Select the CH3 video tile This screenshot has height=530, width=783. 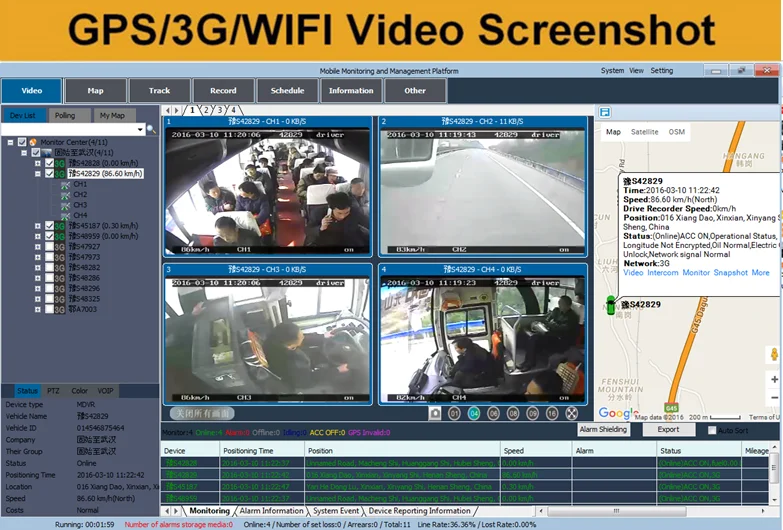tap(266, 333)
